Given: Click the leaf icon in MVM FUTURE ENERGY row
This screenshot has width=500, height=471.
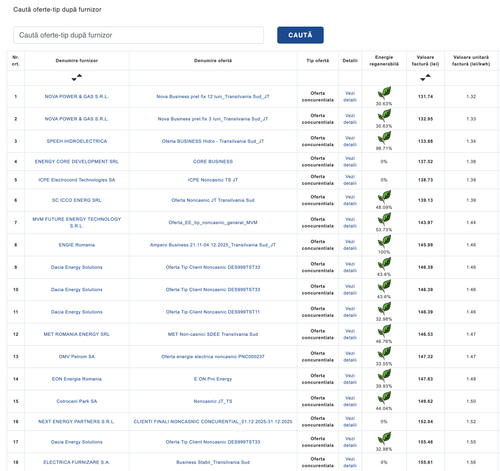Looking at the screenshot, I should click(x=384, y=219).
